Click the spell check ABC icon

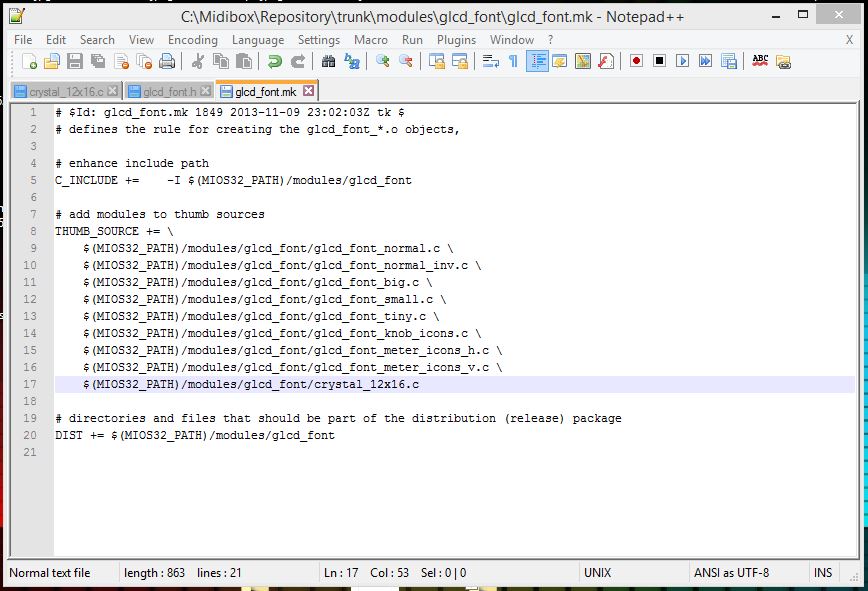[x=760, y=61]
